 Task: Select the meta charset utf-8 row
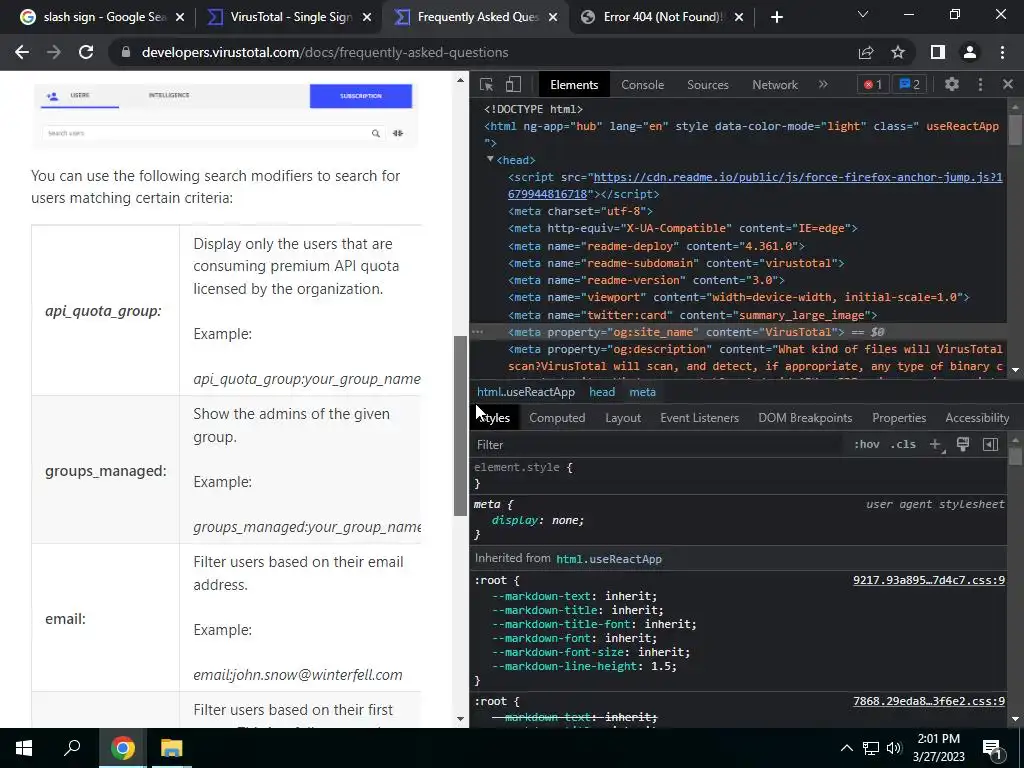point(580,211)
